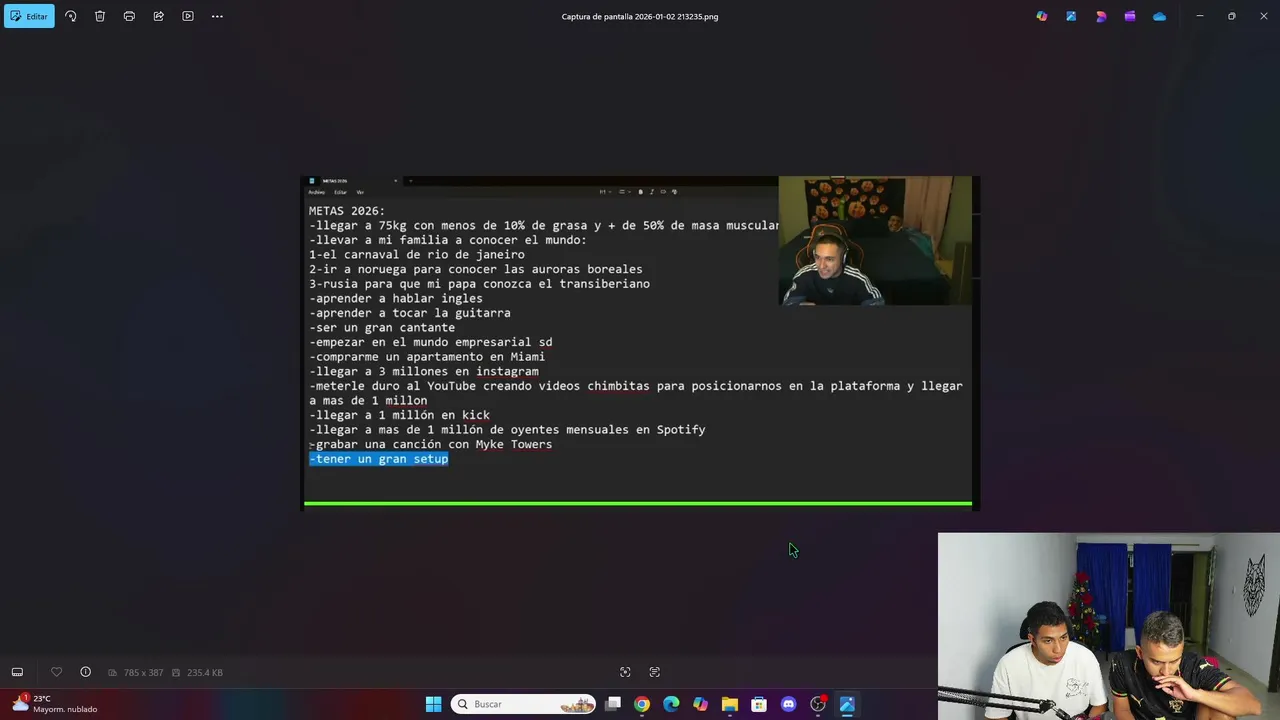Open Clipchamp video editor icon
Screen dimensions: 1280x720
coord(1130,16)
